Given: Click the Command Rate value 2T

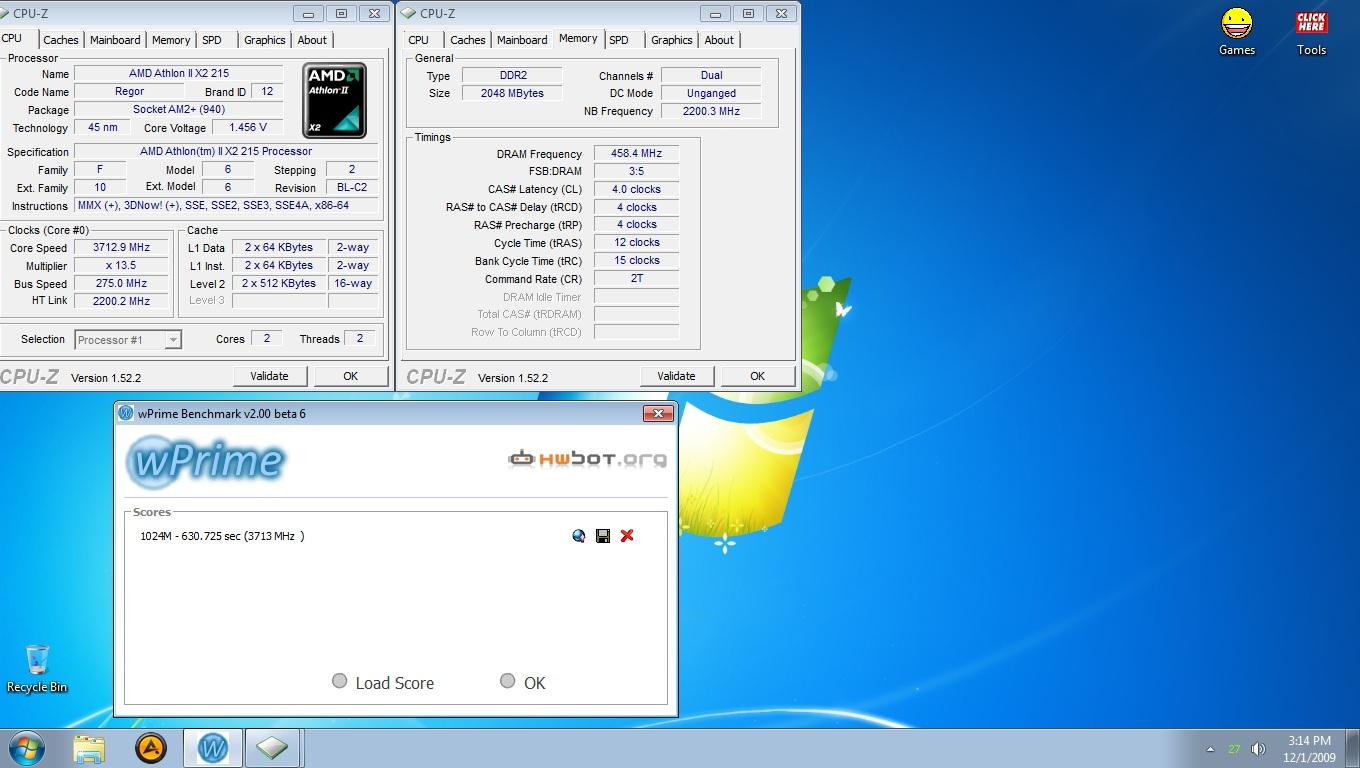Looking at the screenshot, I should pyautogui.click(x=636, y=278).
